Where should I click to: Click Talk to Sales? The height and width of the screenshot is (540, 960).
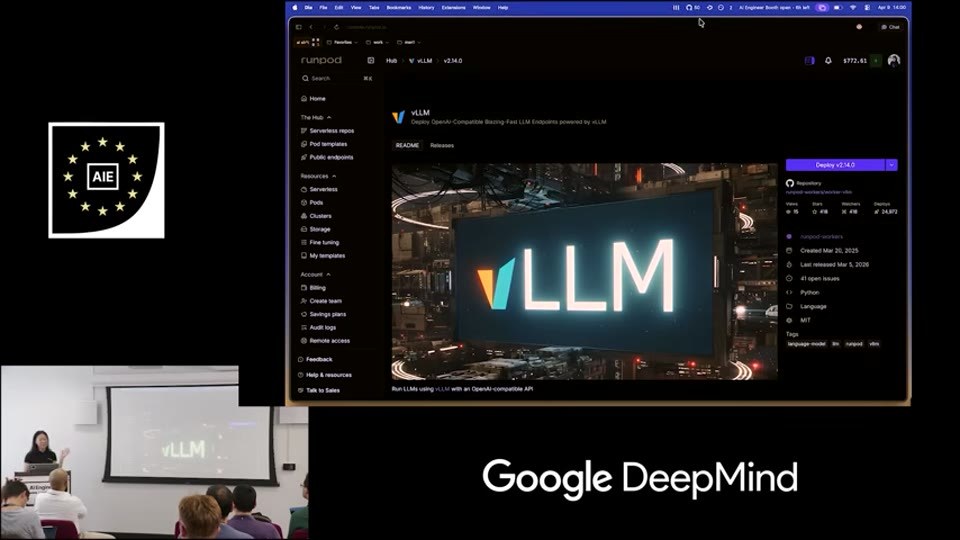[x=318, y=390]
